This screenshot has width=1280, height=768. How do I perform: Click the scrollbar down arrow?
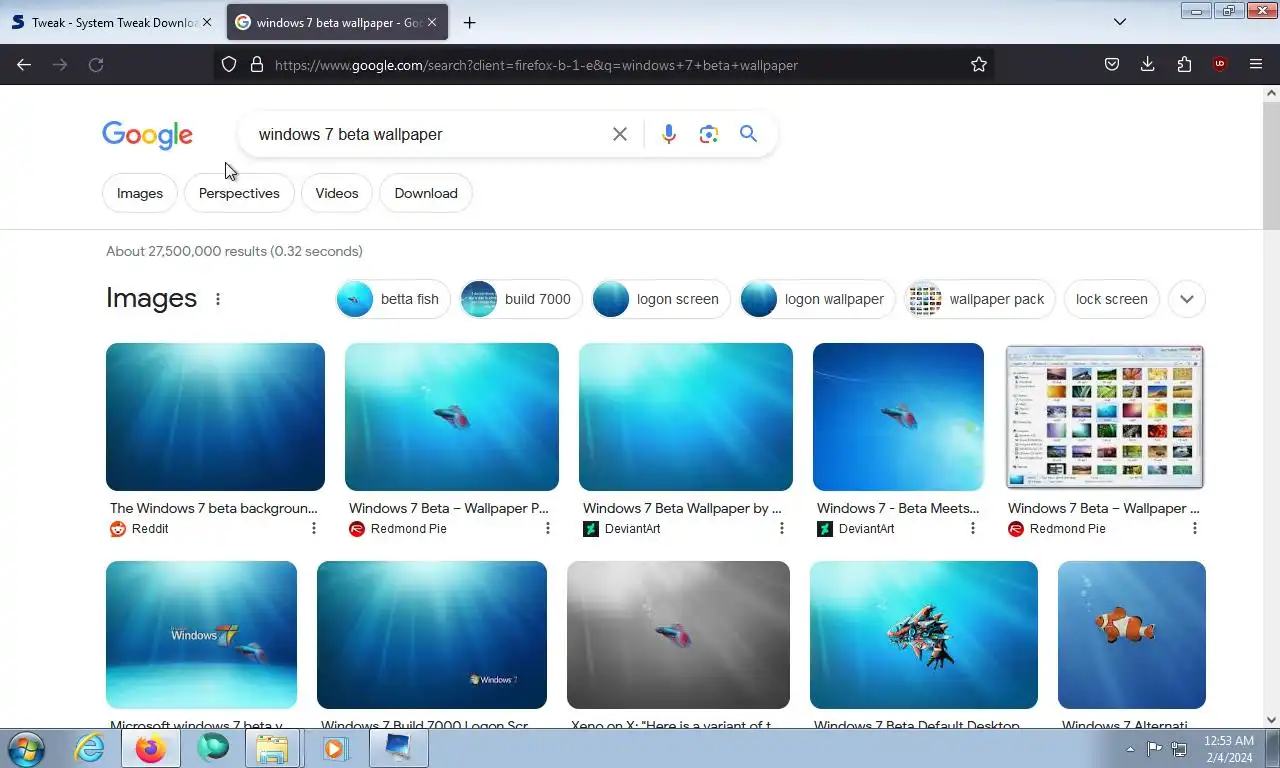coord(1271,719)
